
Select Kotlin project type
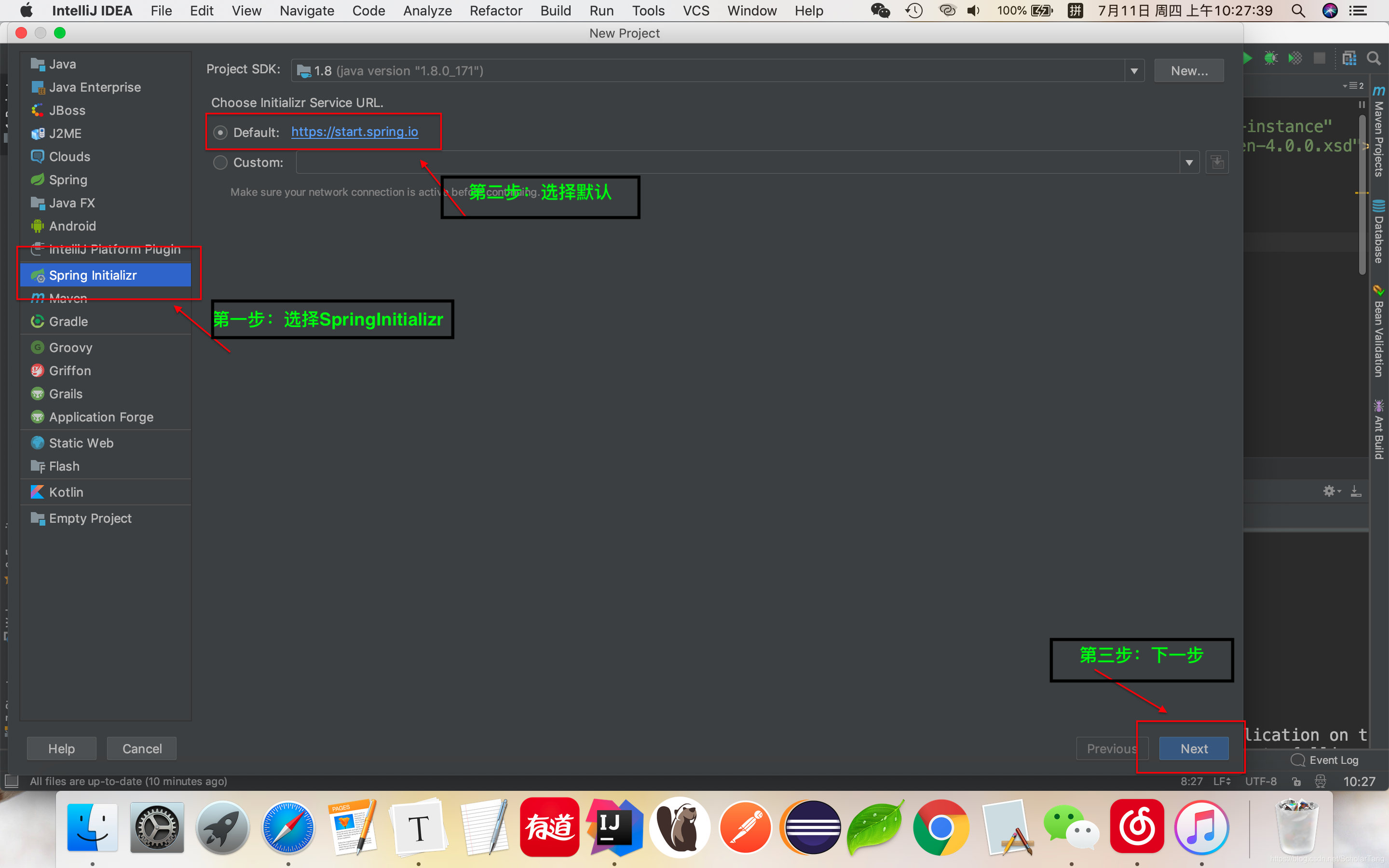coord(106,492)
